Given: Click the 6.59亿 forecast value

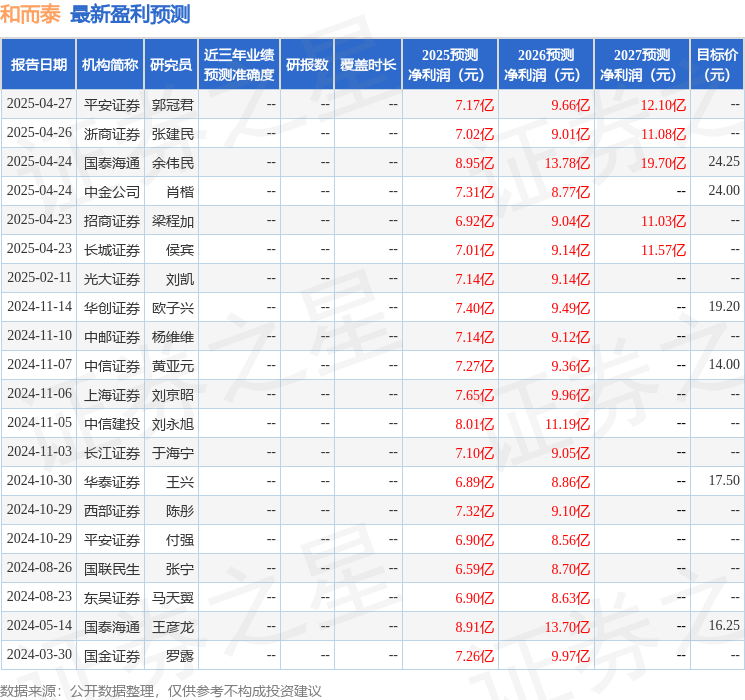Looking at the screenshot, I should click(475, 569).
